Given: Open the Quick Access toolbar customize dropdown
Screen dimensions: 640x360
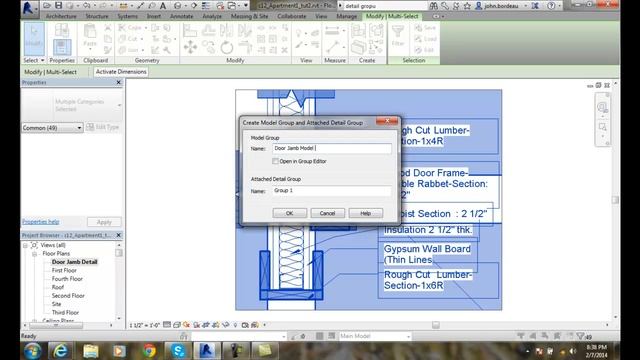Looking at the screenshot, I should coord(246,6).
